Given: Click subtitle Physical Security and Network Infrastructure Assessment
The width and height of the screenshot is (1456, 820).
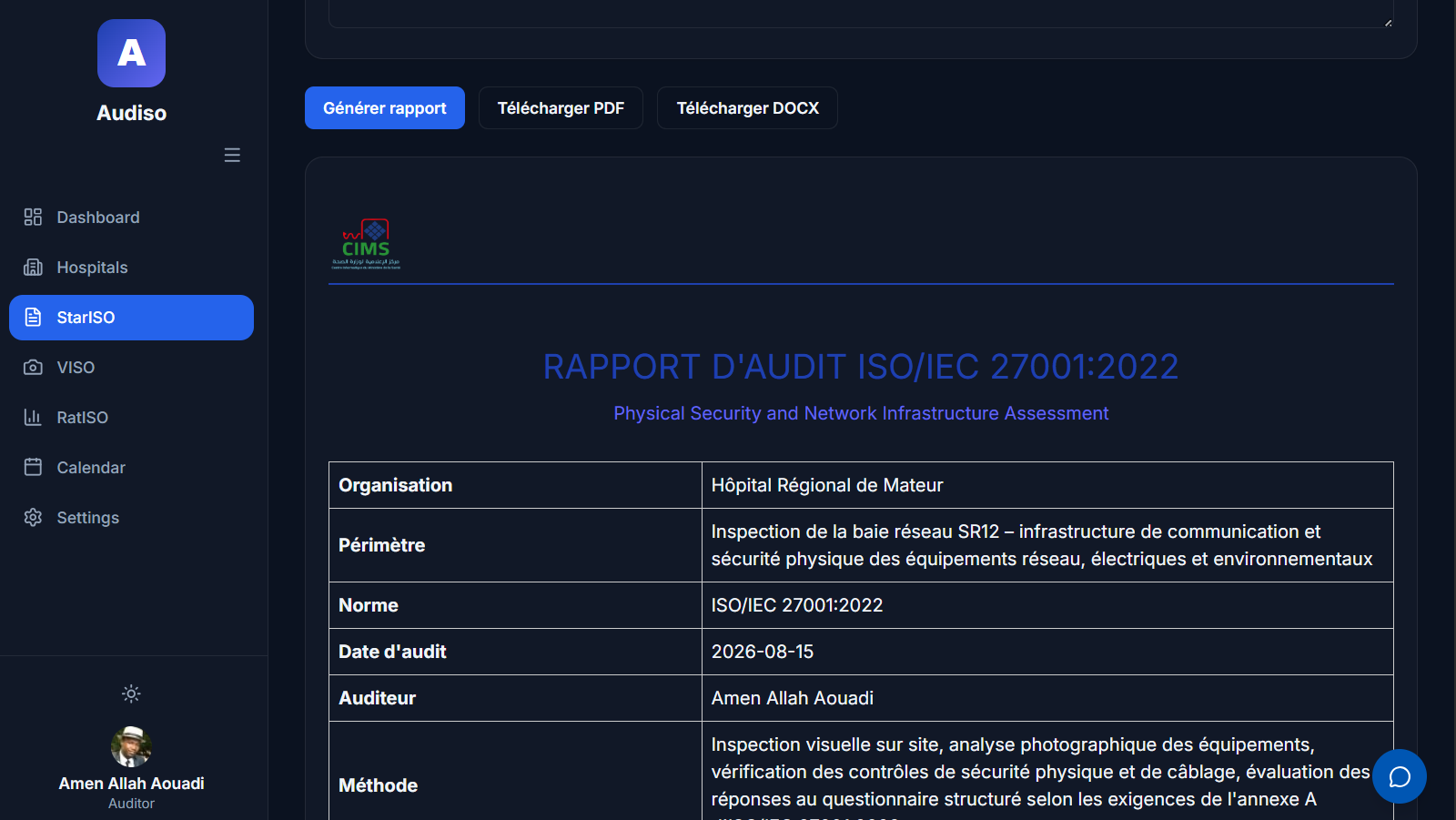Looking at the screenshot, I should click(x=861, y=413).
